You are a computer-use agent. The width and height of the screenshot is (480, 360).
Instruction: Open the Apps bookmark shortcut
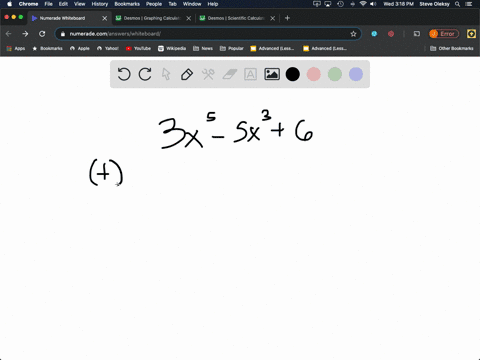point(16,48)
